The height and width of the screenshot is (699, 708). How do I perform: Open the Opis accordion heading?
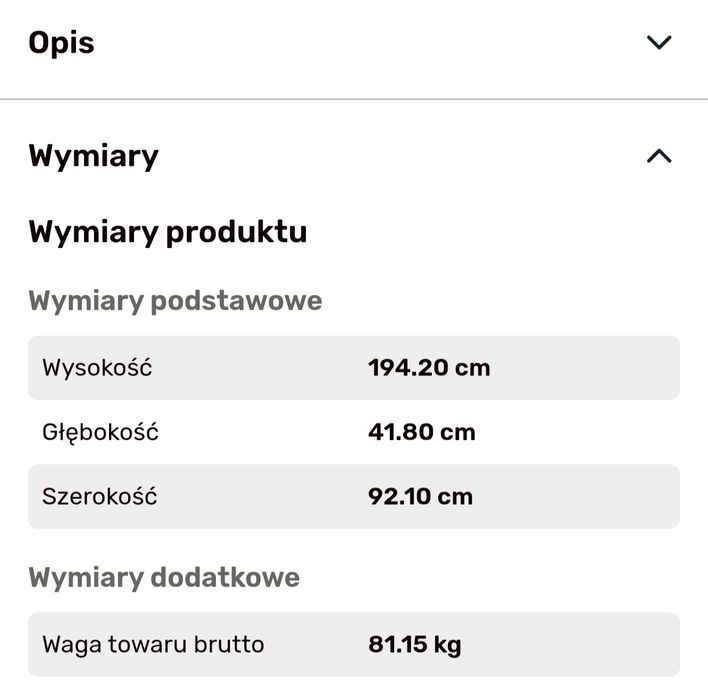point(62,43)
